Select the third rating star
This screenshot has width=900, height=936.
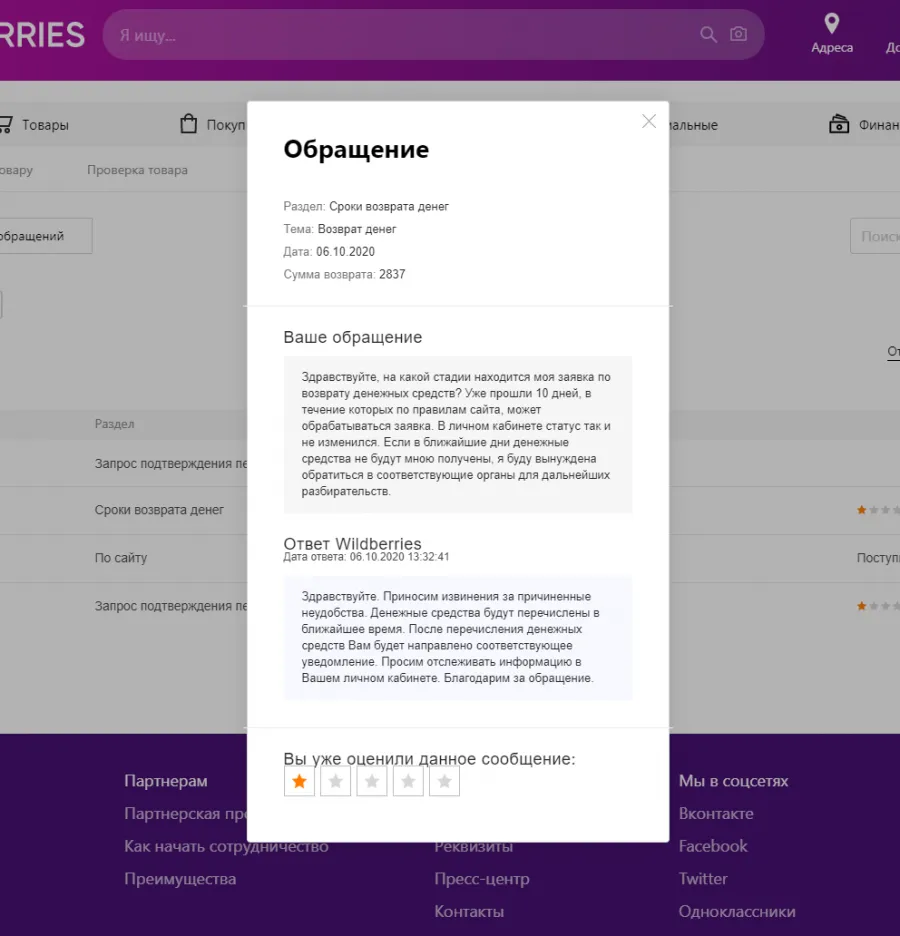click(x=372, y=781)
